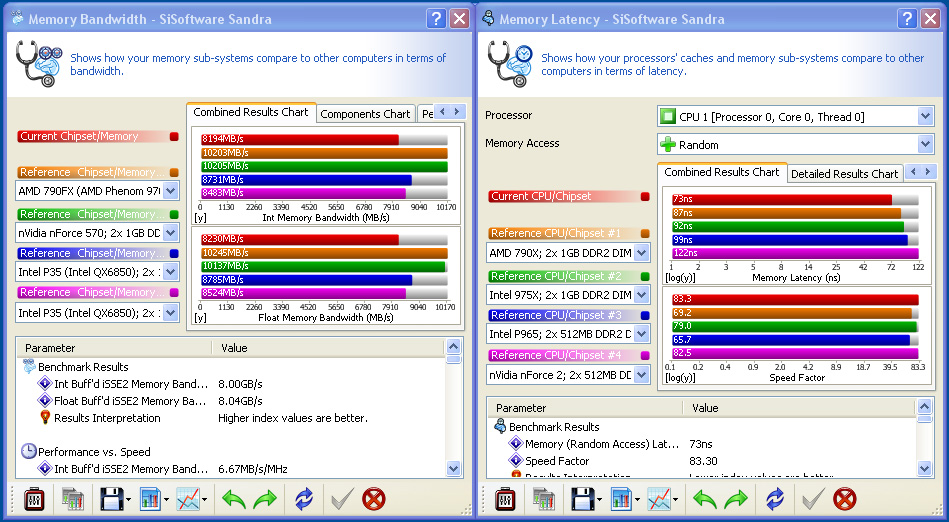Click copy results icon in Memory Bandwidth toolbar
949x522 pixels.
click(72, 499)
